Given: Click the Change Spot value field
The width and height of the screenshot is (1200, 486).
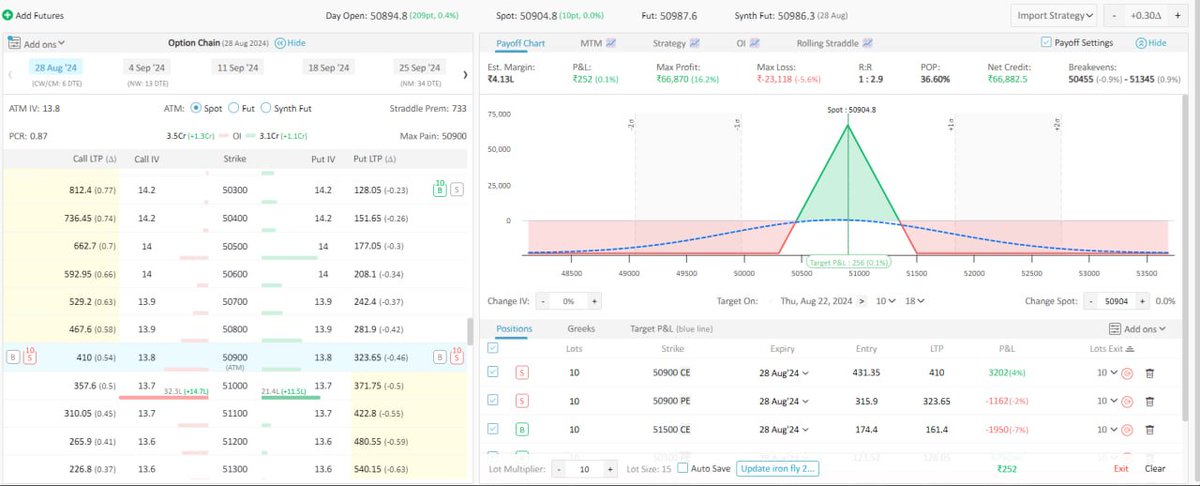Looking at the screenshot, I should pos(1117,300).
